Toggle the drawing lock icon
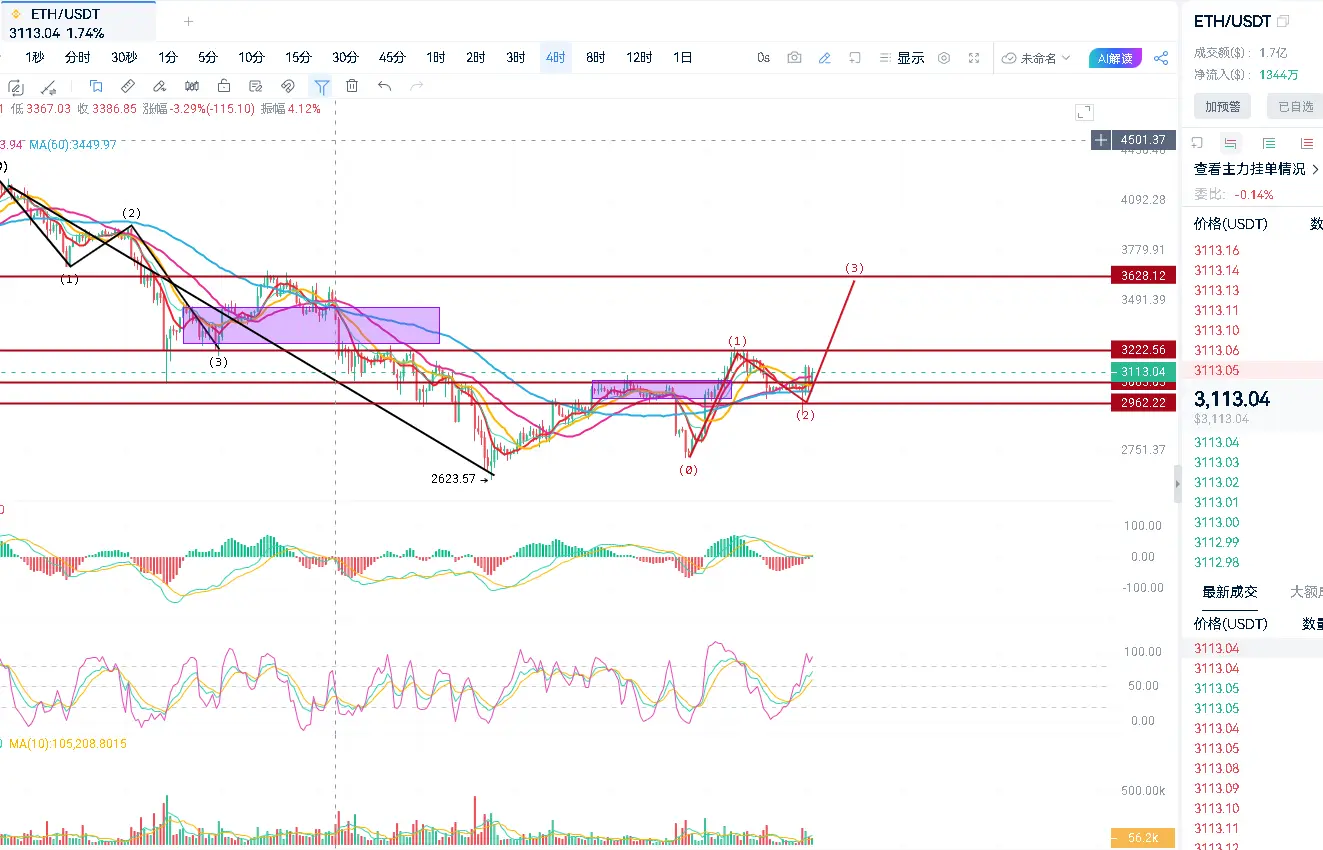The width and height of the screenshot is (1323, 850). [224, 86]
